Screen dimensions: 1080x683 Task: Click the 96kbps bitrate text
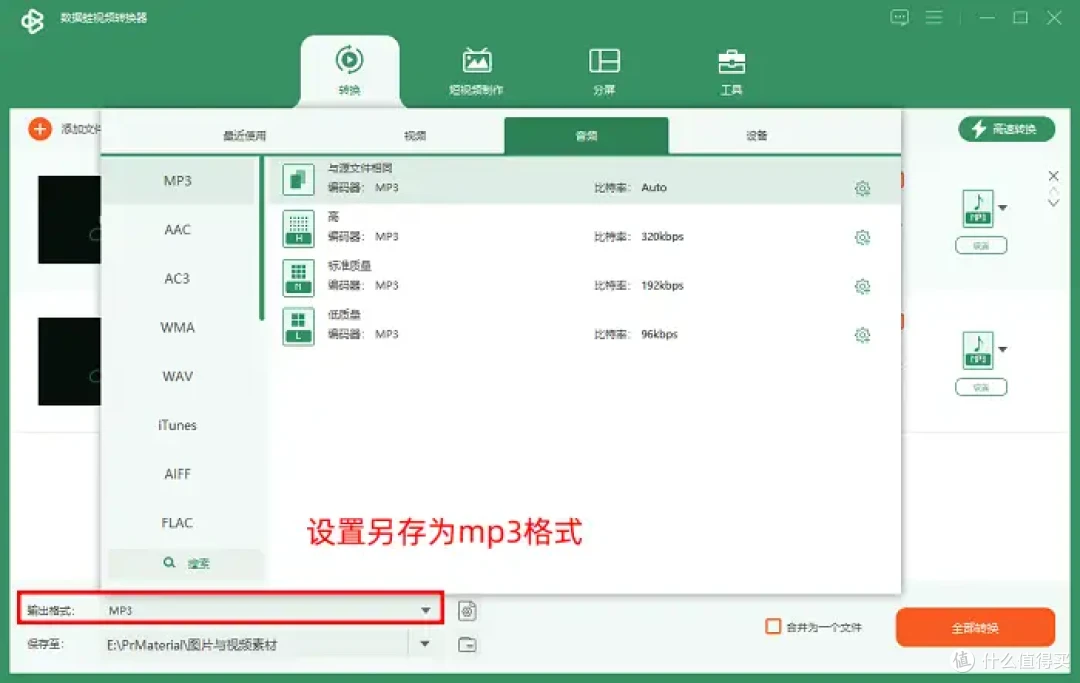pos(659,334)
